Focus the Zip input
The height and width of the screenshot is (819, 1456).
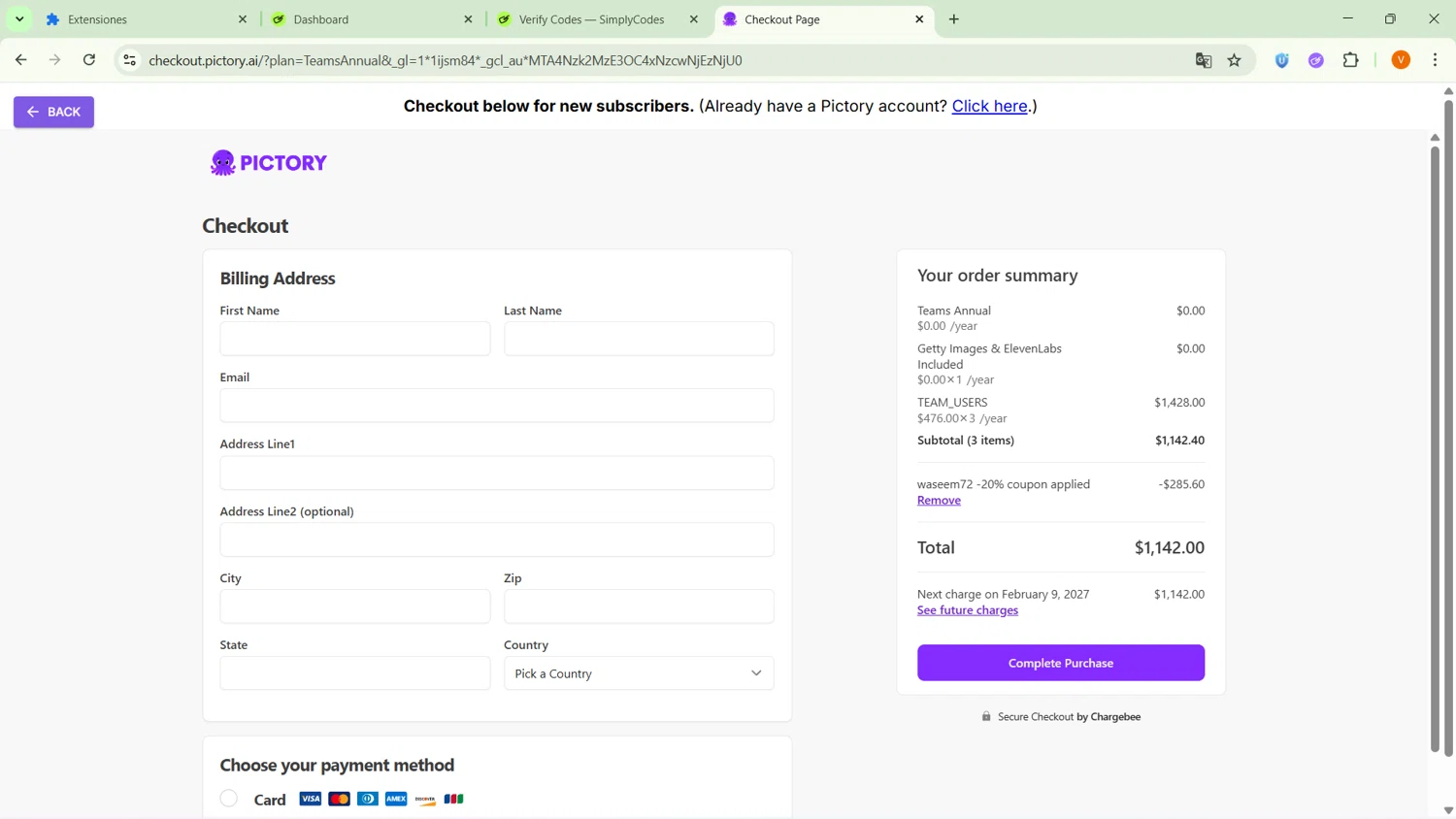[x=639, y=606]
